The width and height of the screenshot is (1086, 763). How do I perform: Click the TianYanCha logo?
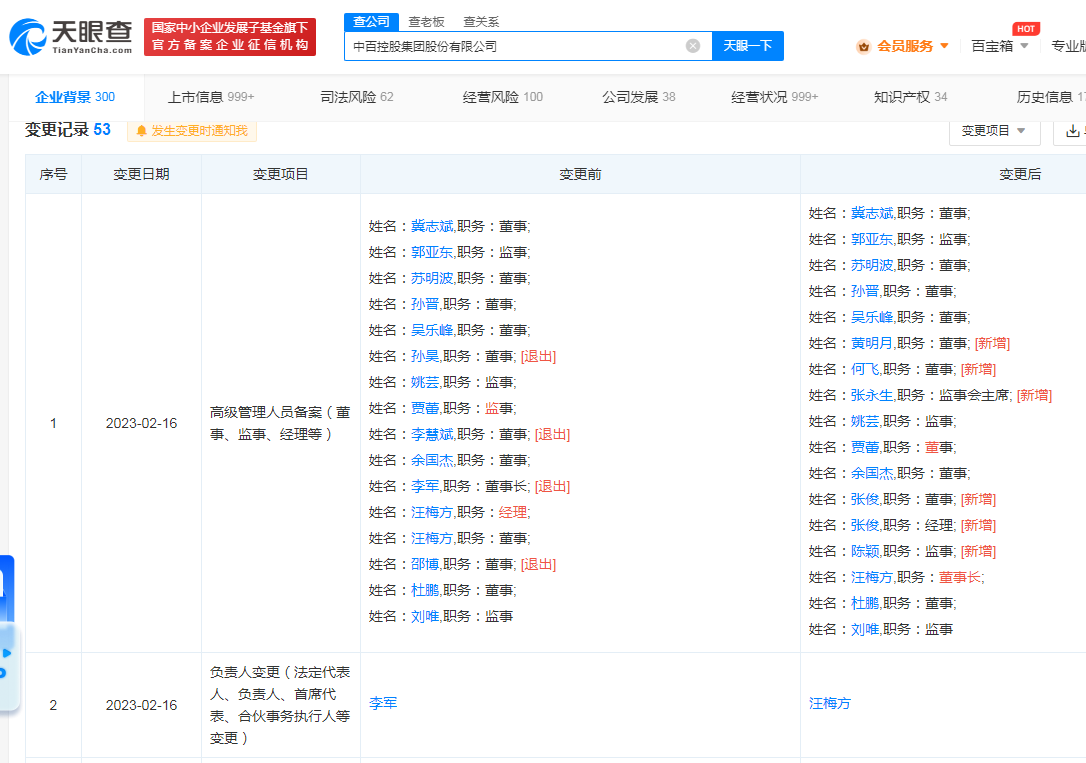pos(70,37)
